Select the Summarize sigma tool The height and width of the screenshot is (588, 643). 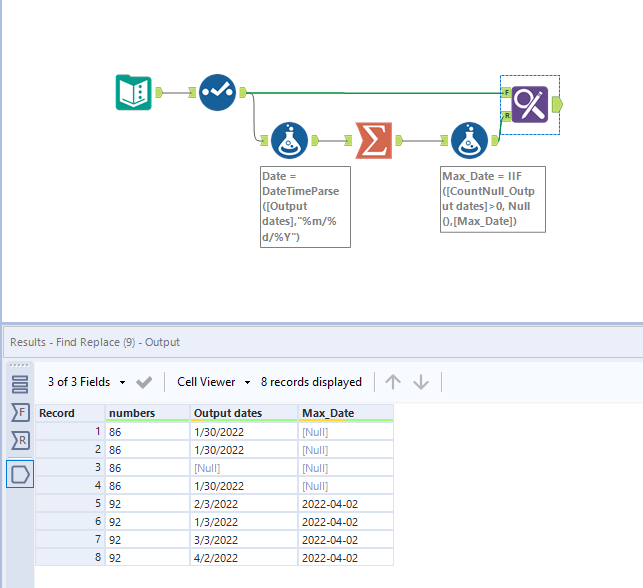(x=374, y=141)
